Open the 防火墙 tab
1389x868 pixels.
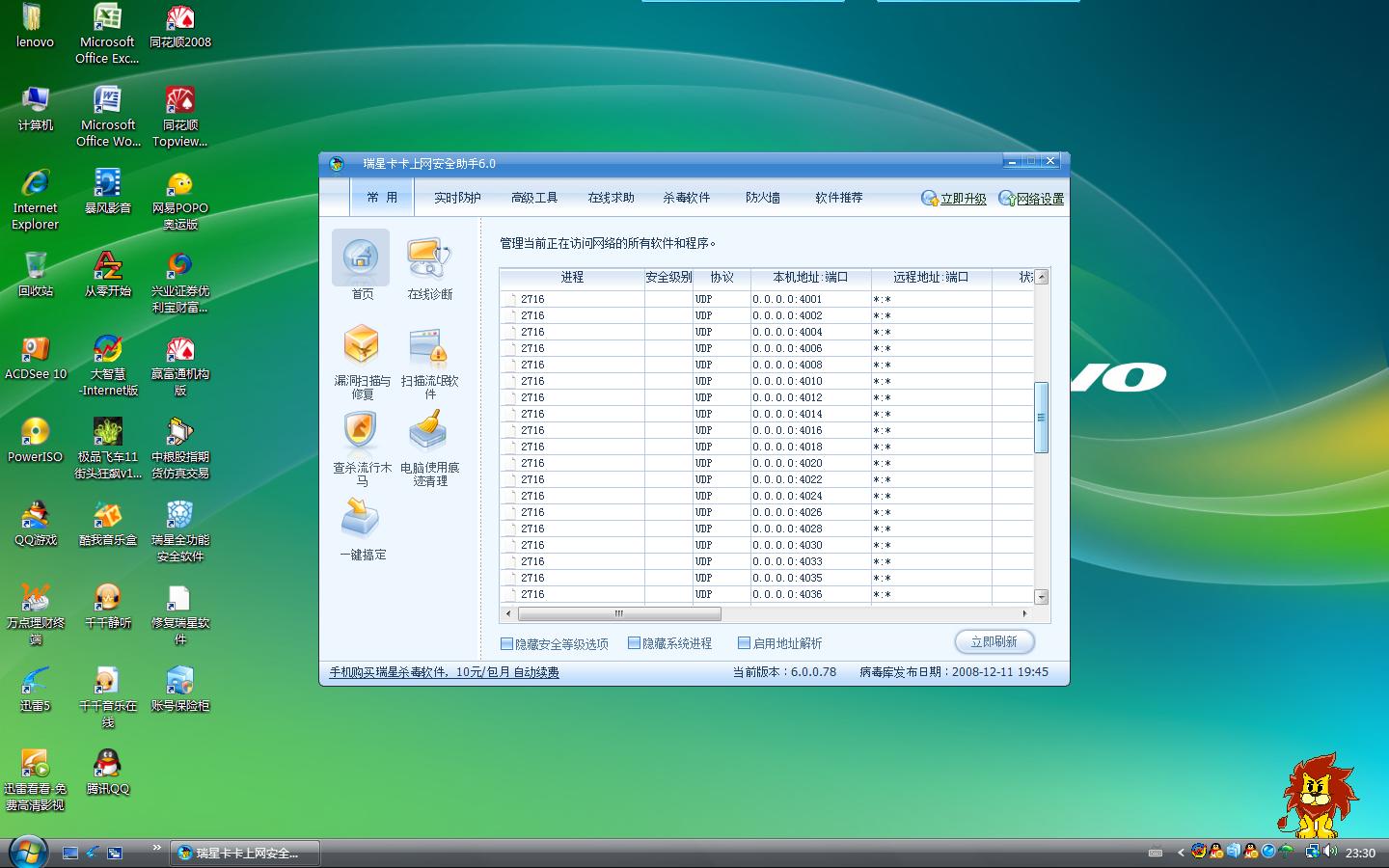click(762, 198)
